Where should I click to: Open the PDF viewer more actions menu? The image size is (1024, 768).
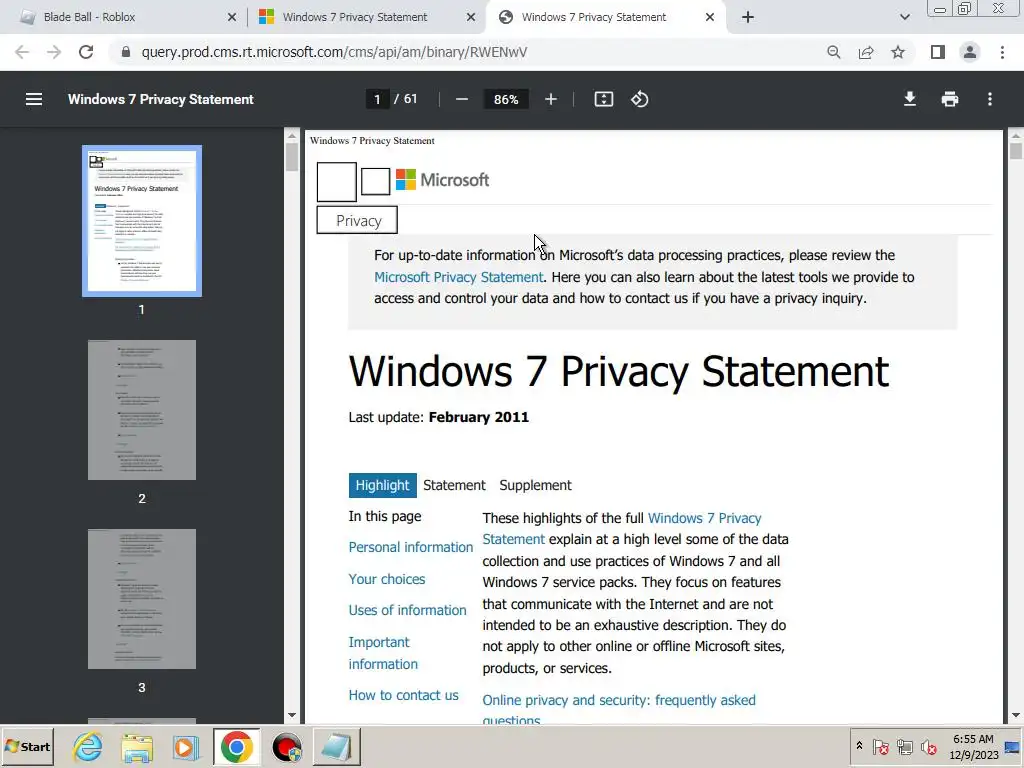[990, 99]
